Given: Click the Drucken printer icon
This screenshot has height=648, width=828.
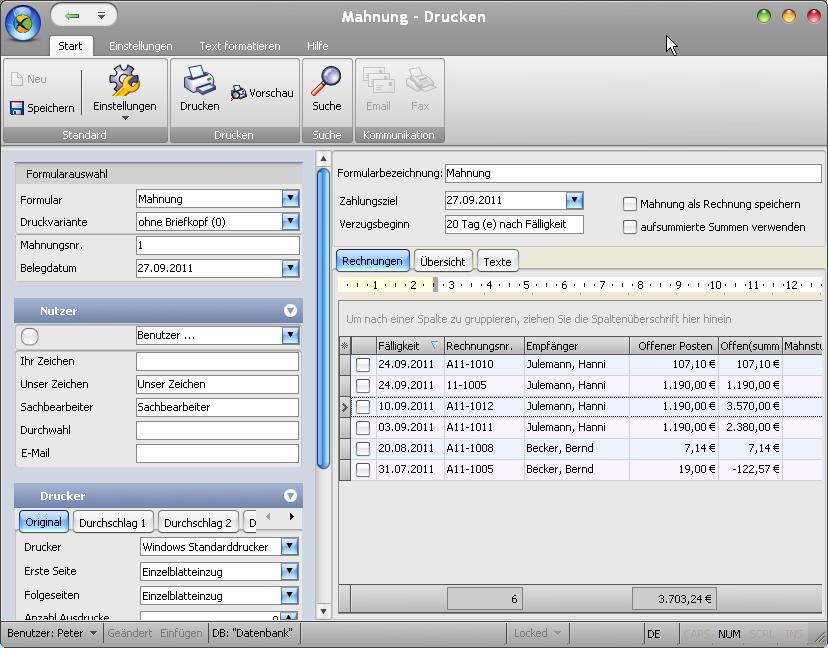Looking at the screenshot, I should 199,80.
